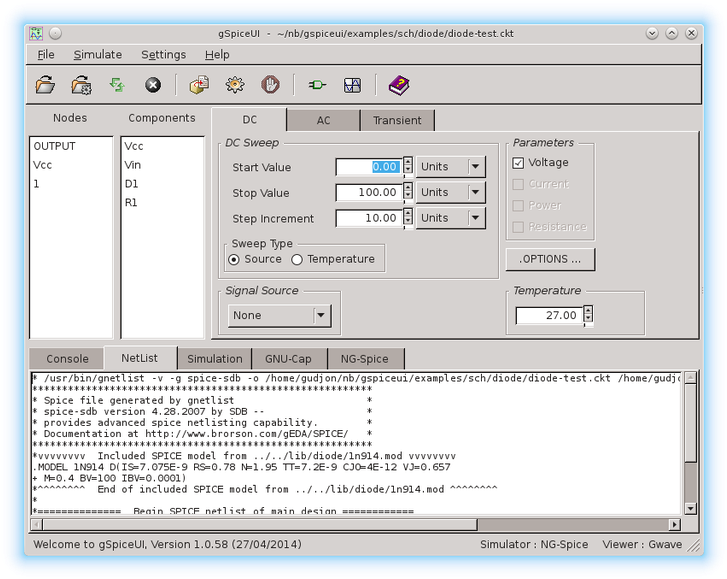Click the Stop Value input field
727x579 pixels.
pos(368,193)
